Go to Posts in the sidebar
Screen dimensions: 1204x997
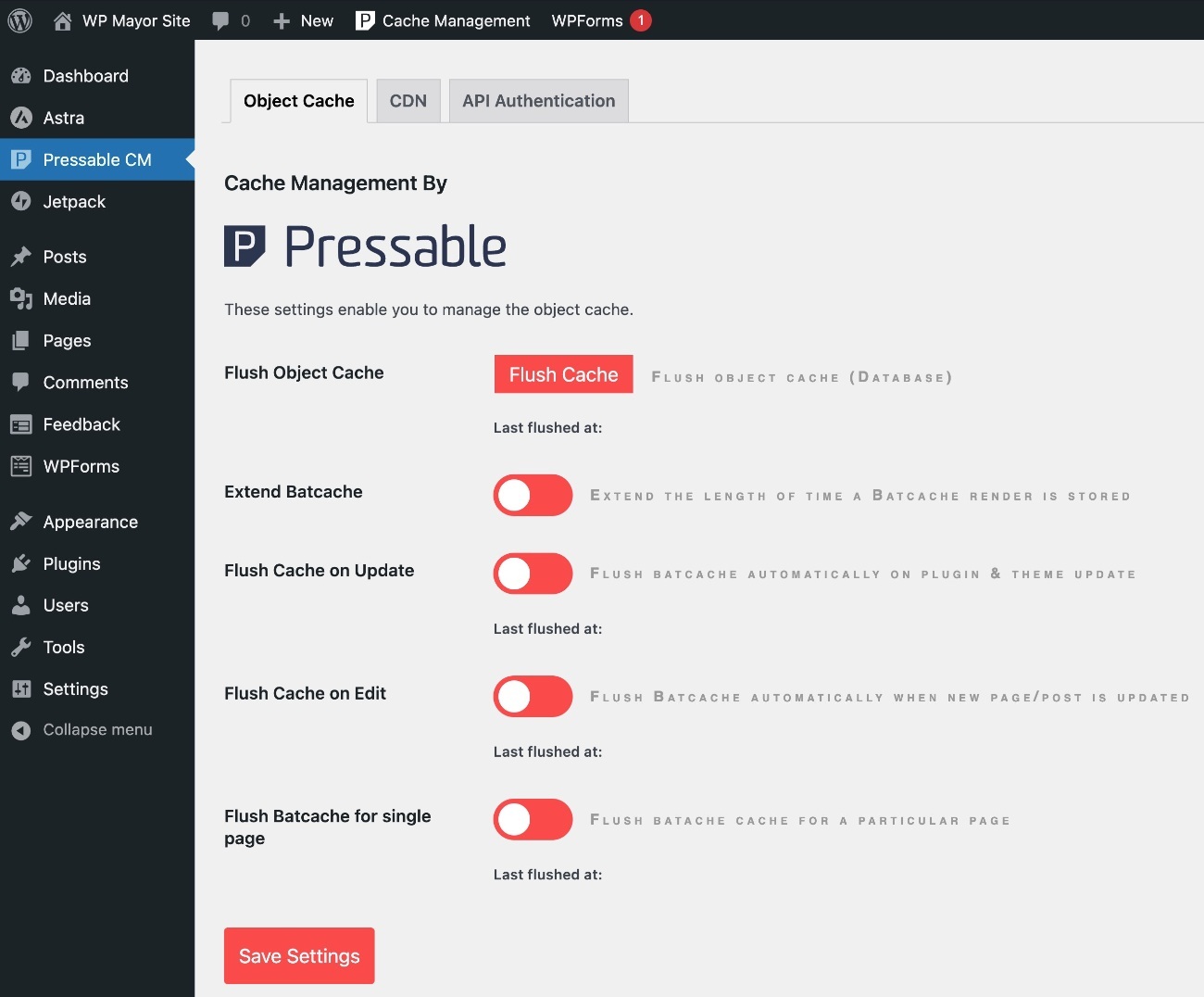click(65, 257)
